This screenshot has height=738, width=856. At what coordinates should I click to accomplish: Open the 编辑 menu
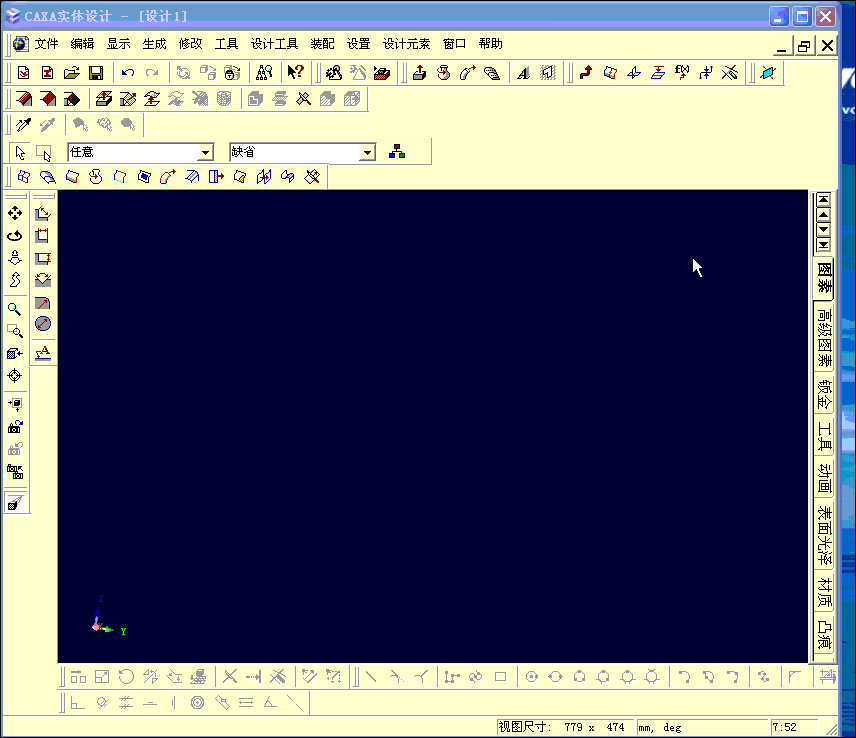tap(82, 44)
